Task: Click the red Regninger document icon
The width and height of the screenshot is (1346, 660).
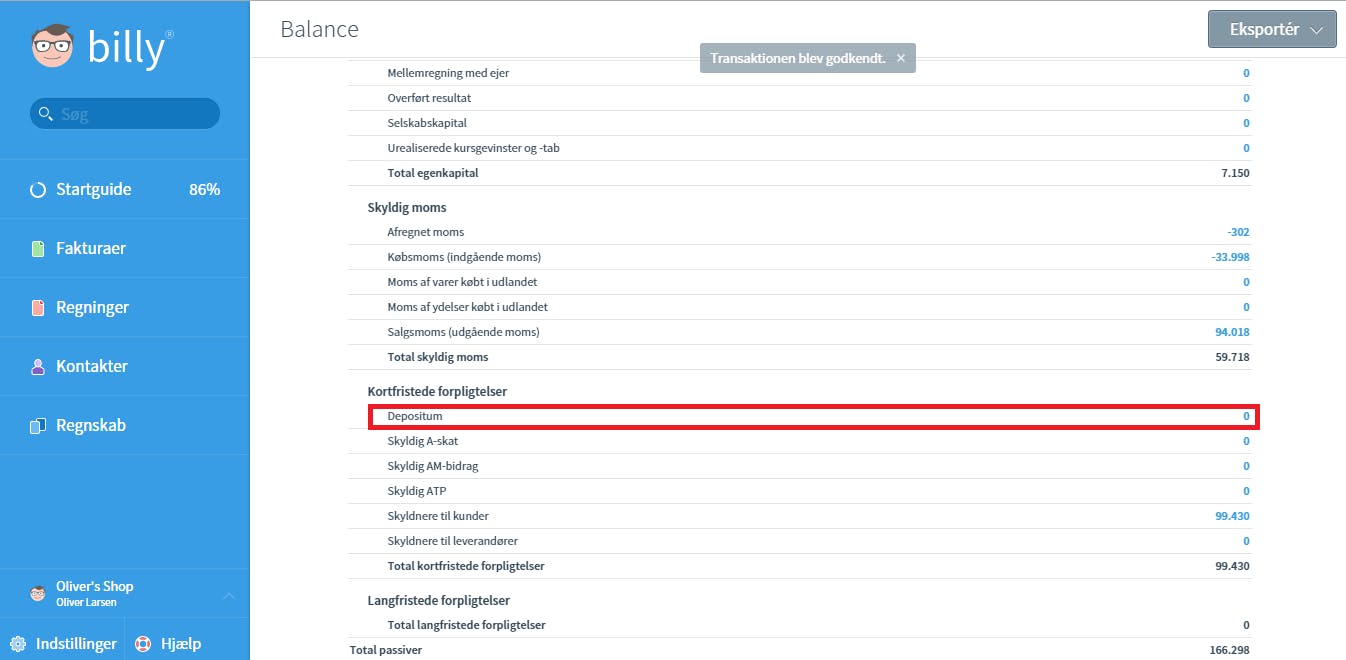Action: click(38, 307)
